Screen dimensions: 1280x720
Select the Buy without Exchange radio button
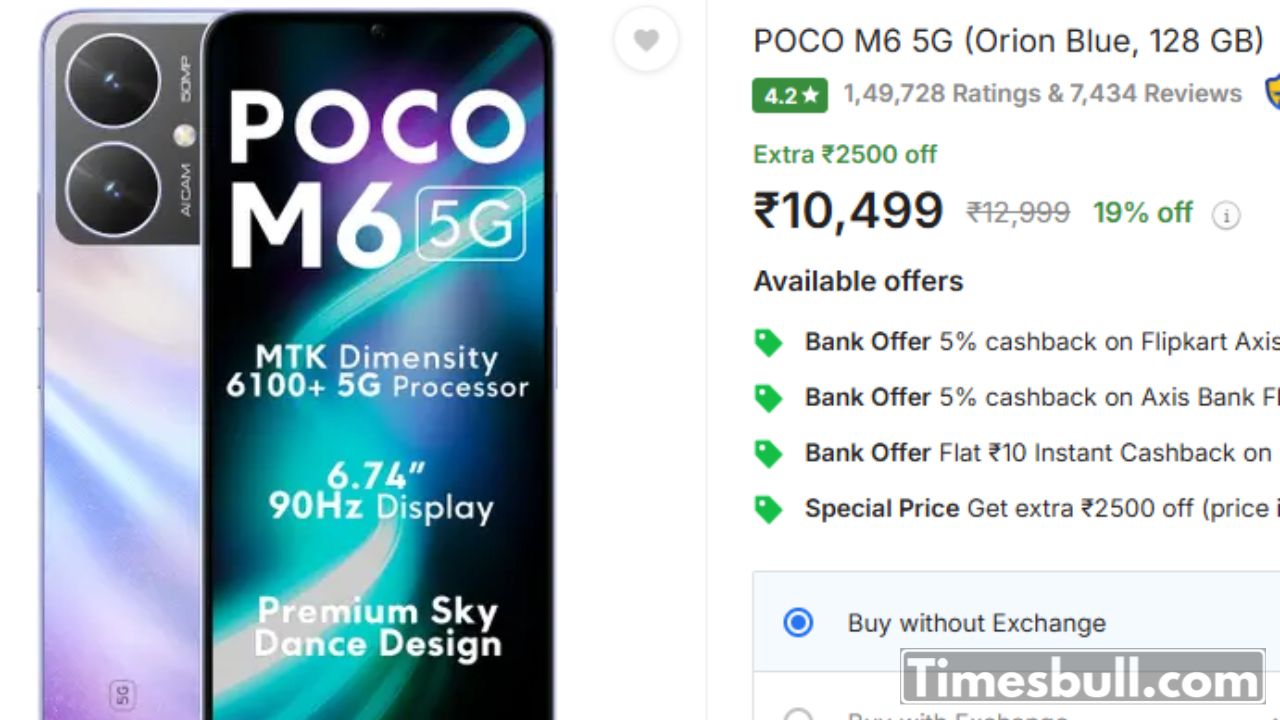[798, 623]
